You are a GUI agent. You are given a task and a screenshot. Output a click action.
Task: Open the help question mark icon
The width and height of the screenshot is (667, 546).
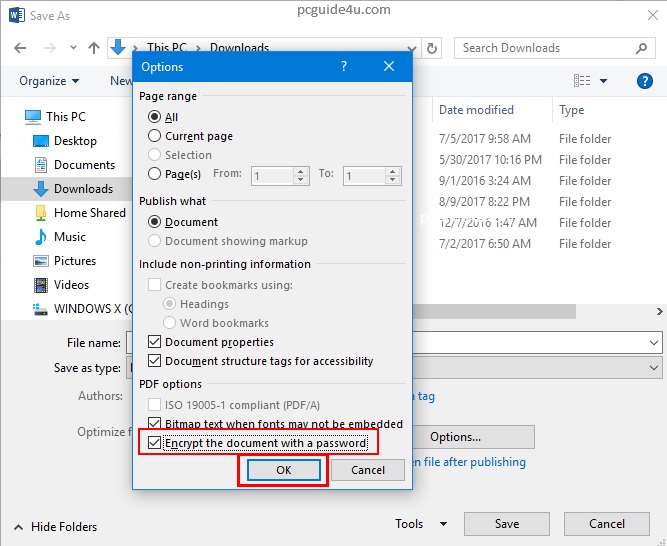(644, 81)
